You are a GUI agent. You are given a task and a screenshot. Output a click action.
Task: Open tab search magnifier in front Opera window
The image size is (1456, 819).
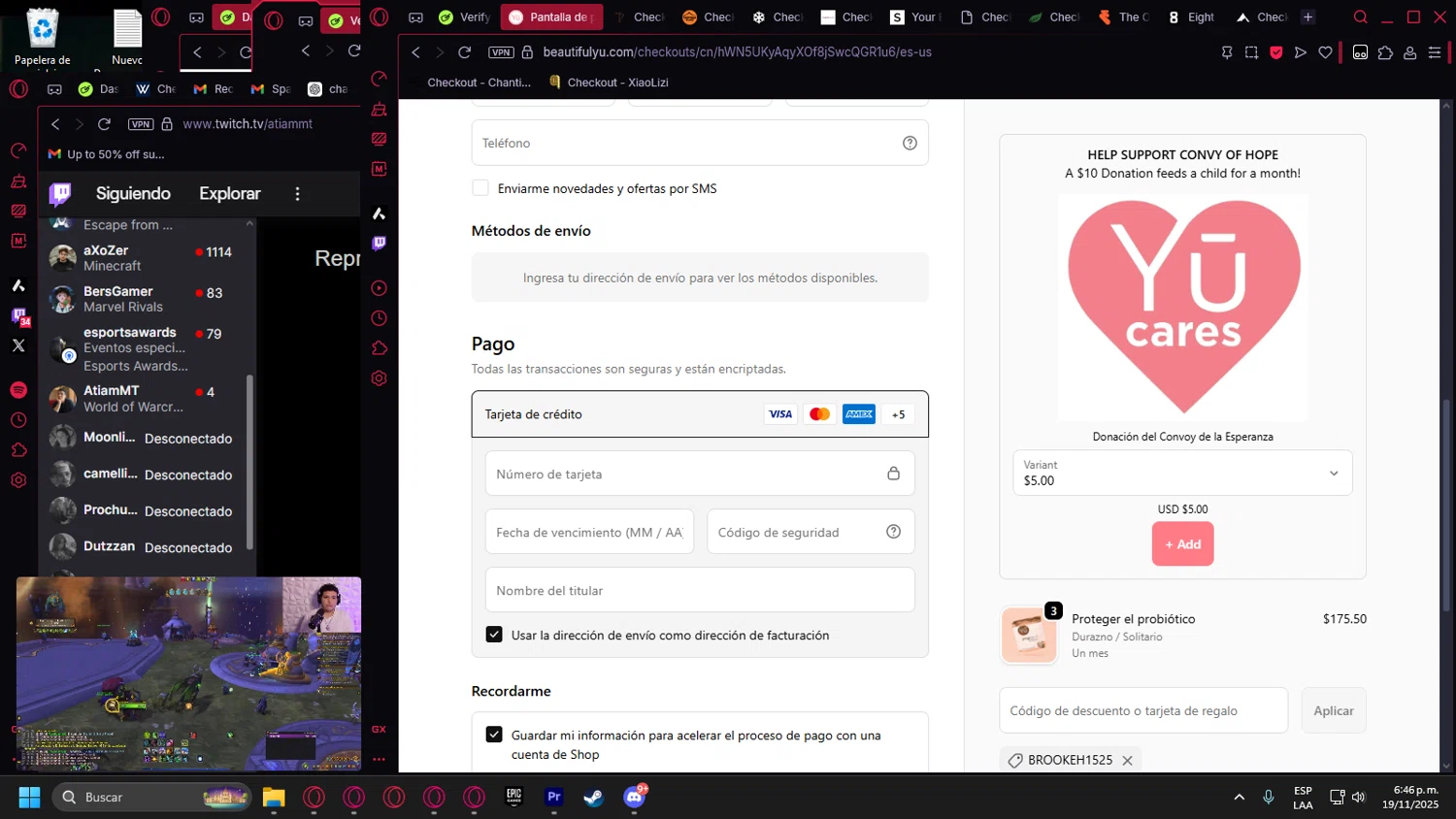point(1361,17)
